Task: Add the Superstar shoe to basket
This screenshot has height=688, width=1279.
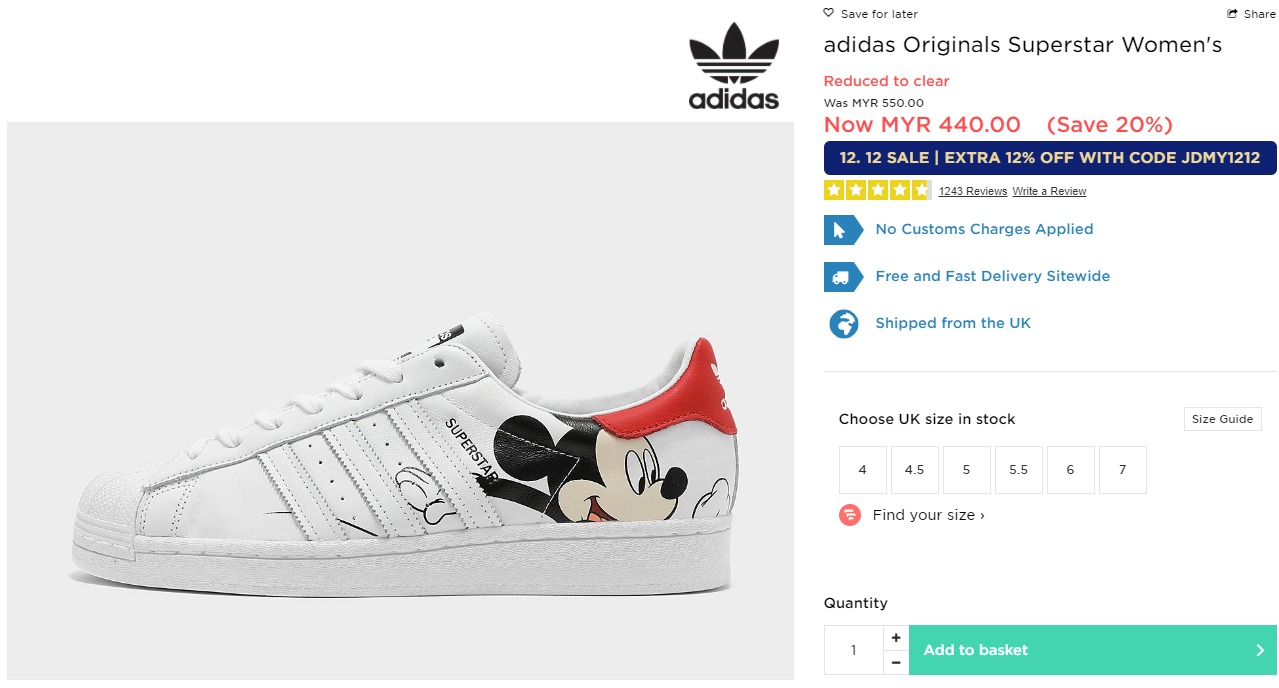Action: 1093,650
